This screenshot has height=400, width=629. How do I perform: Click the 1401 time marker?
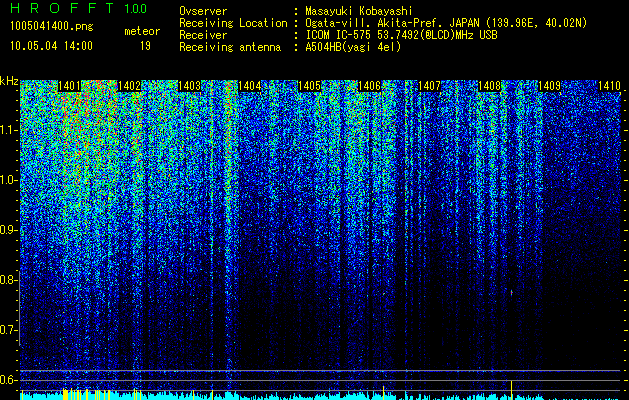69,86
